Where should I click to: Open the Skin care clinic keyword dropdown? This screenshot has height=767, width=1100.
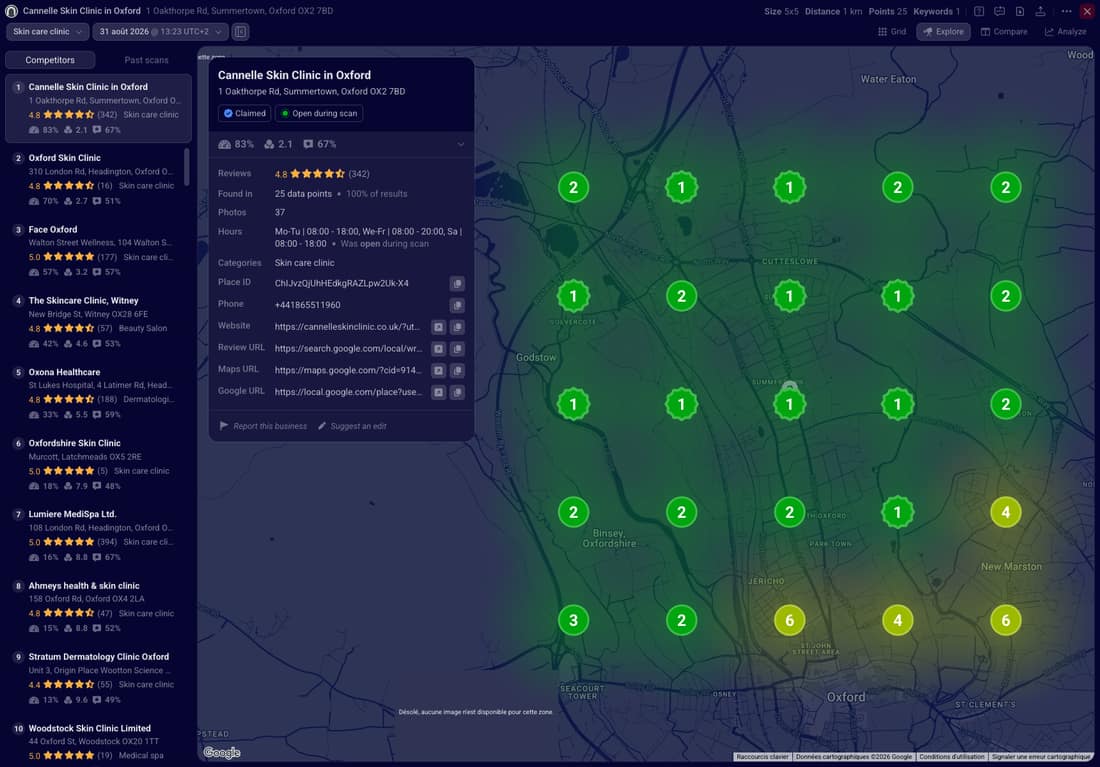48,32
